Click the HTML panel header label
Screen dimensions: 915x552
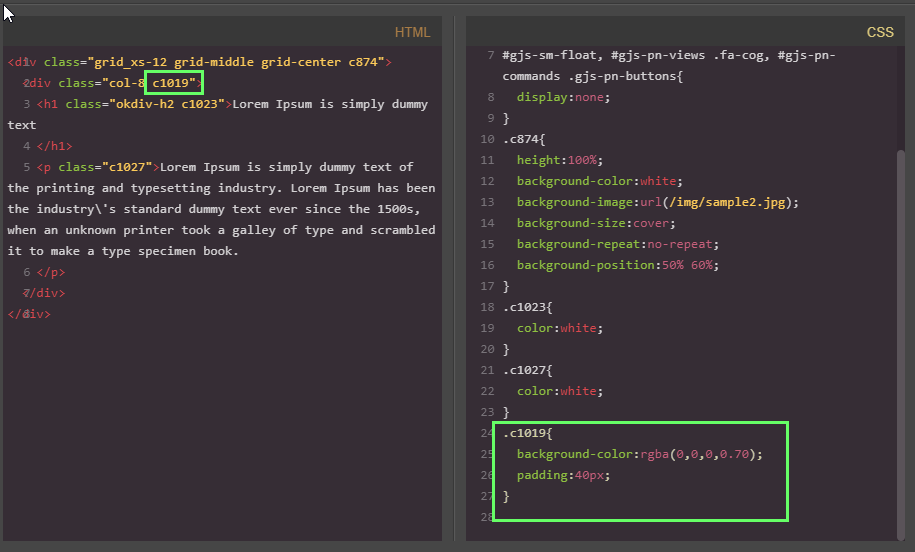[x=412, y=32]
